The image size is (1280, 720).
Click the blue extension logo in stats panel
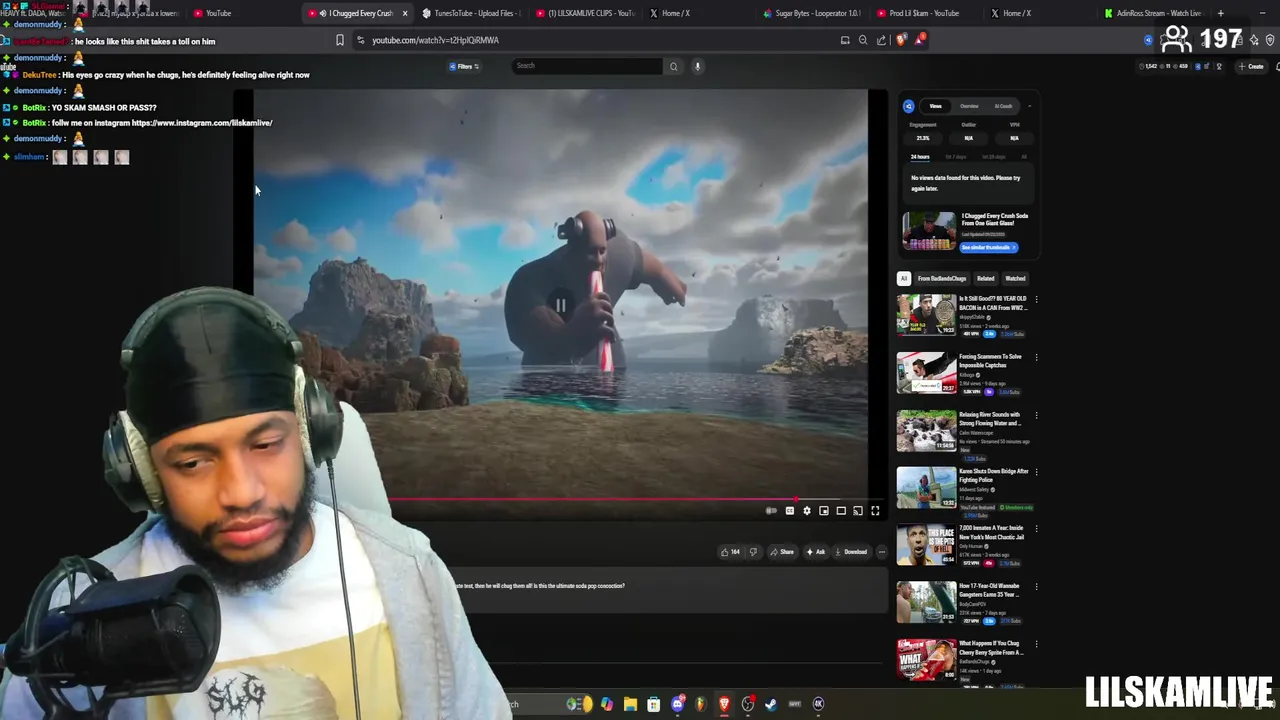[909, 106]
